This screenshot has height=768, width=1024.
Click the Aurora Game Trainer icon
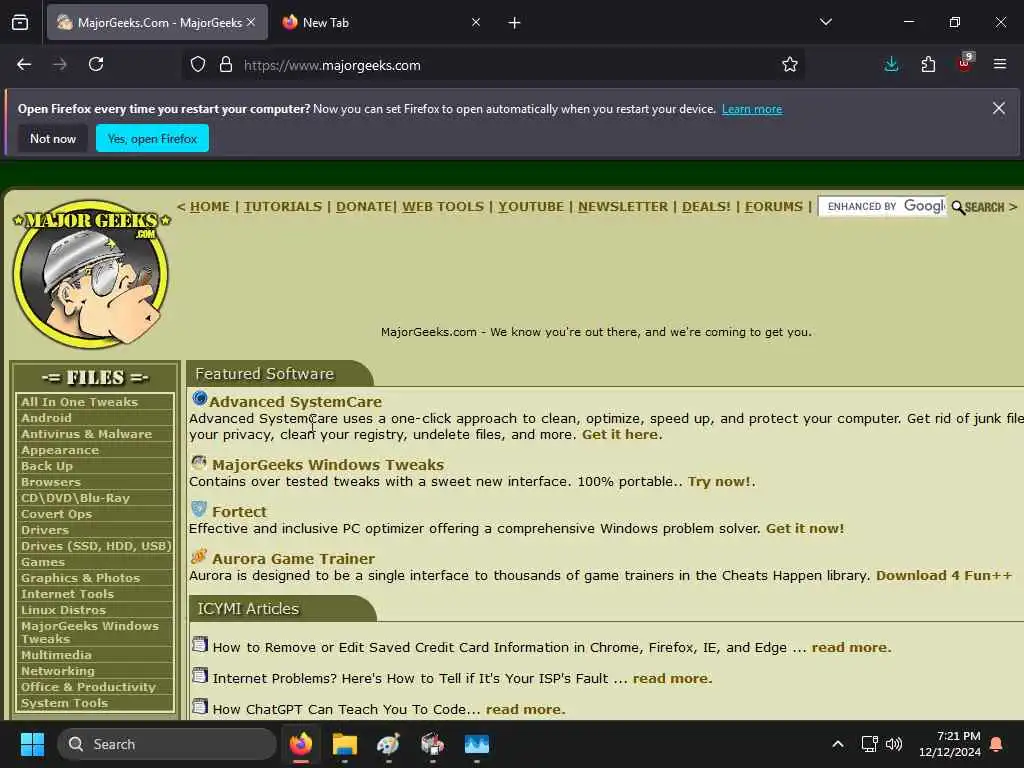[199, 556]
